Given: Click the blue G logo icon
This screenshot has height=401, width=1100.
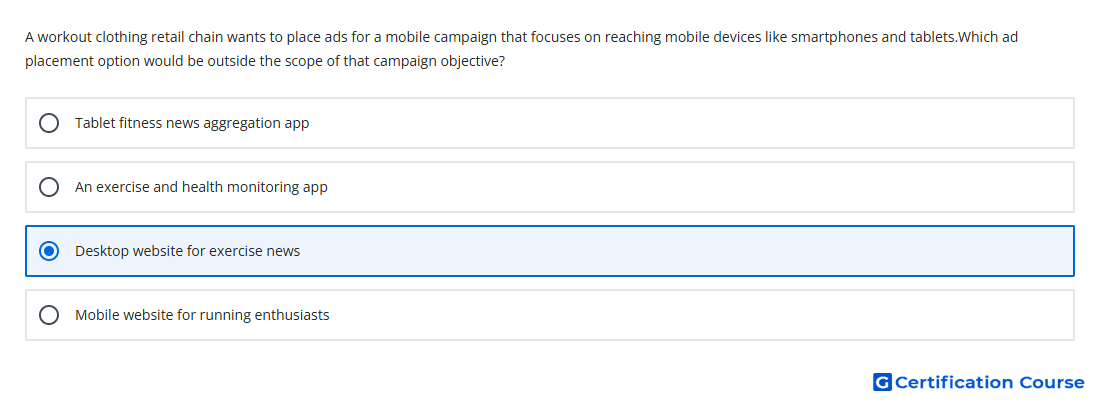Looking at the screenshot, I should (882, 382).
